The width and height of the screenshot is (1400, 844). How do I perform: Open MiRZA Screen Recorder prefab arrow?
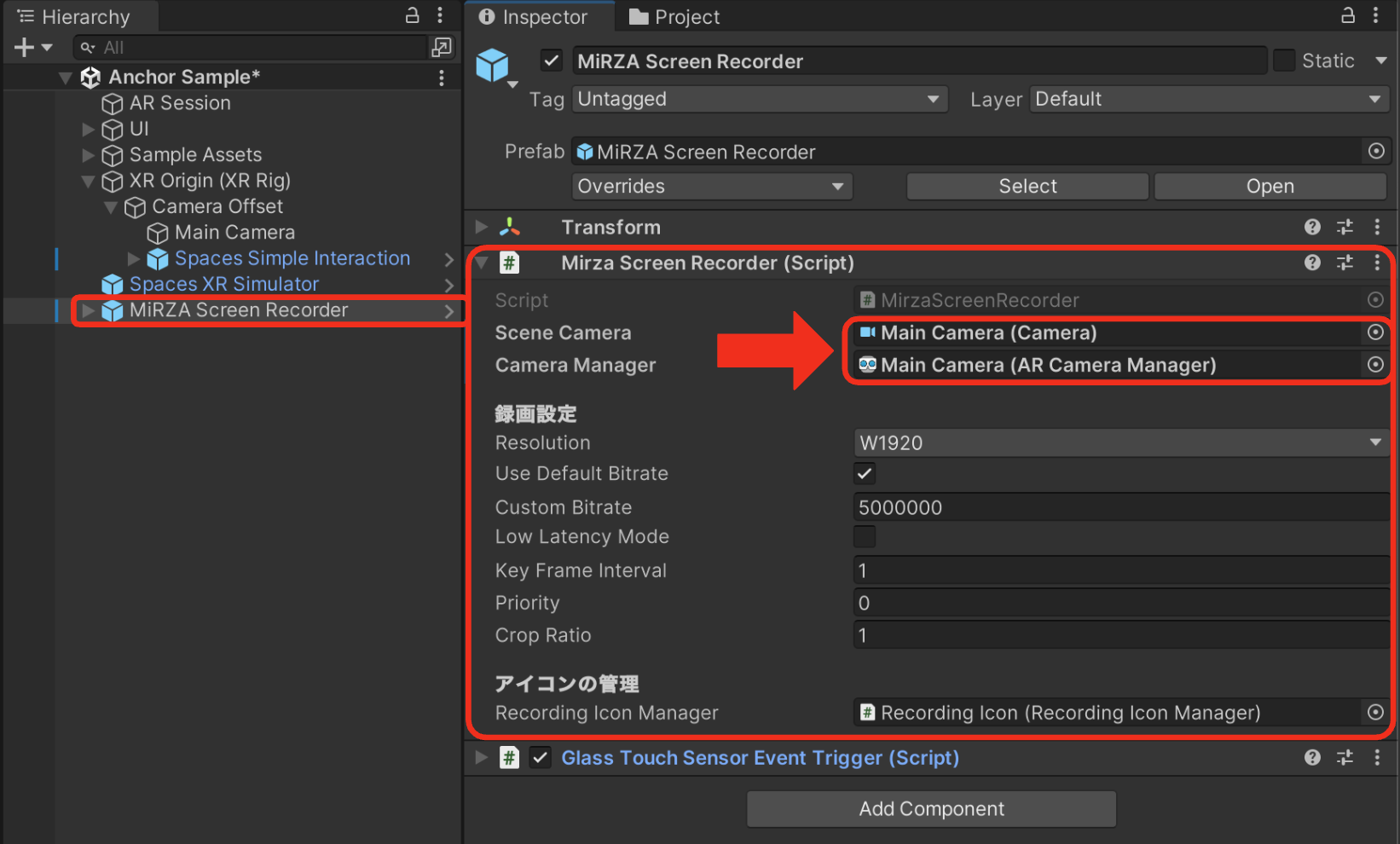tap(448, 311)
